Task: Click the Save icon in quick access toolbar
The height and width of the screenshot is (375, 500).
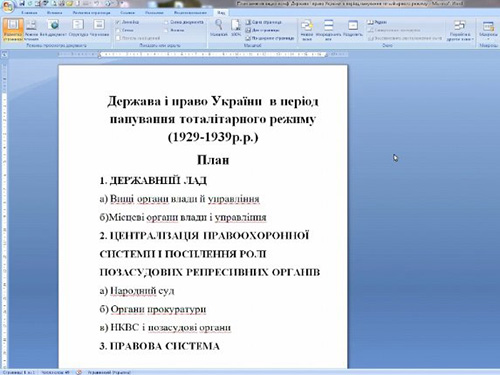Action: (x=22, y=3)
